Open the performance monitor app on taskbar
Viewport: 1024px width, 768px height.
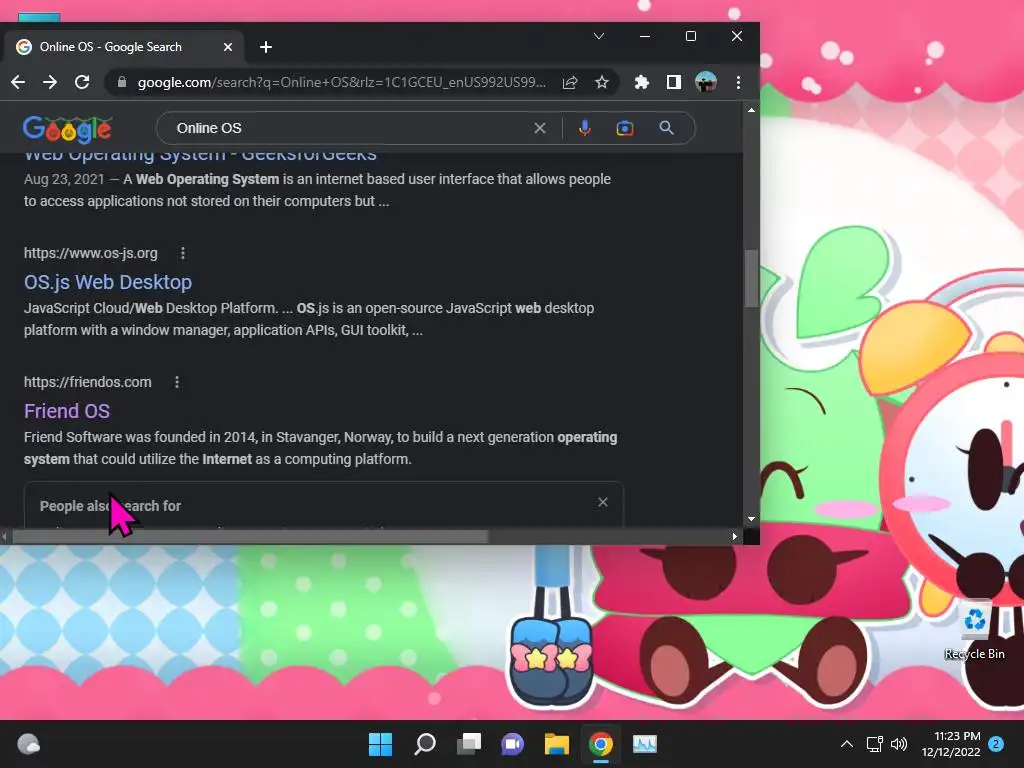(645, 744)
